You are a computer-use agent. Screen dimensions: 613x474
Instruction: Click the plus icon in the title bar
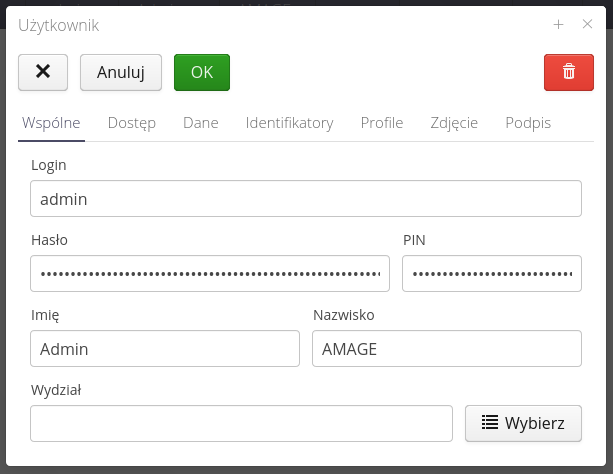558,25
